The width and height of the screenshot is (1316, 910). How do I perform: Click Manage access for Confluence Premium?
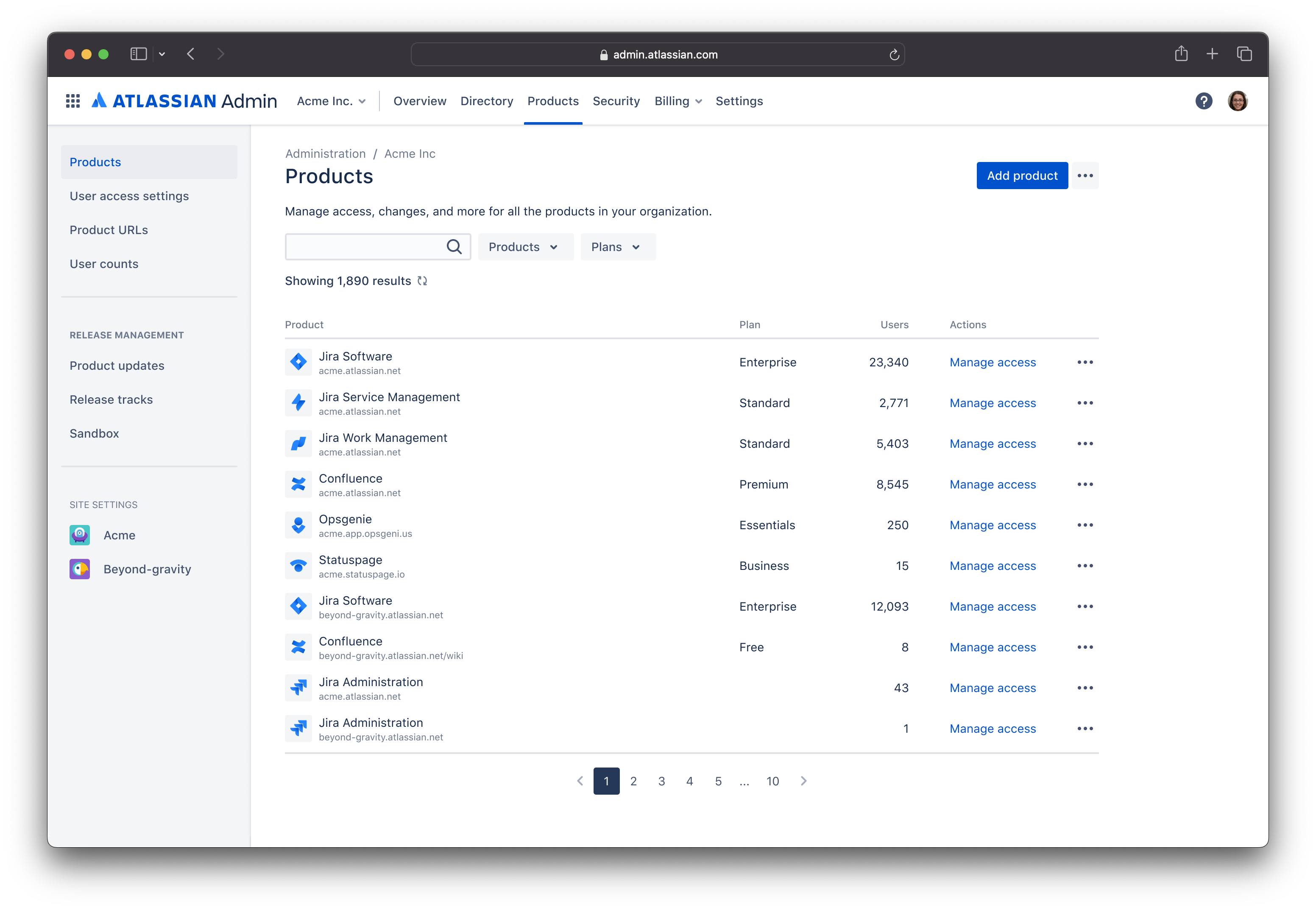tap(992, 484)
